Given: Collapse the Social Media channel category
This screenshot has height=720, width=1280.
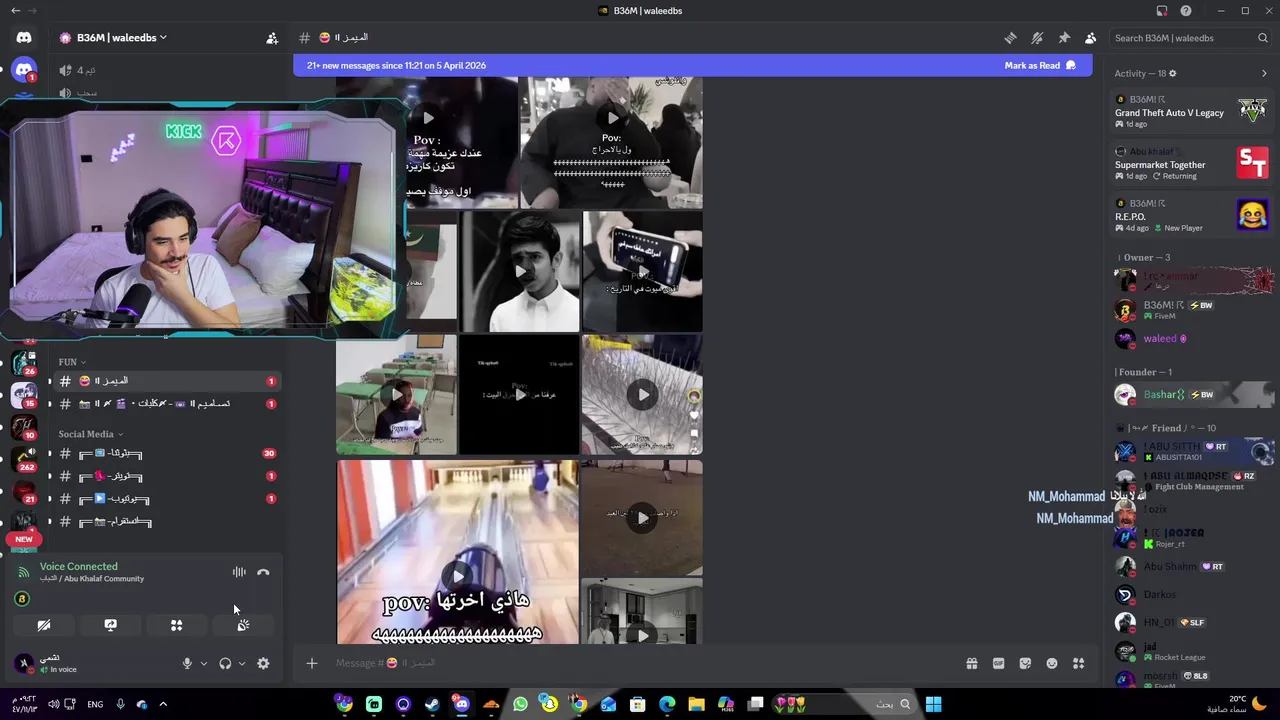Looking at the screenshot, I should tap(90, 434).
